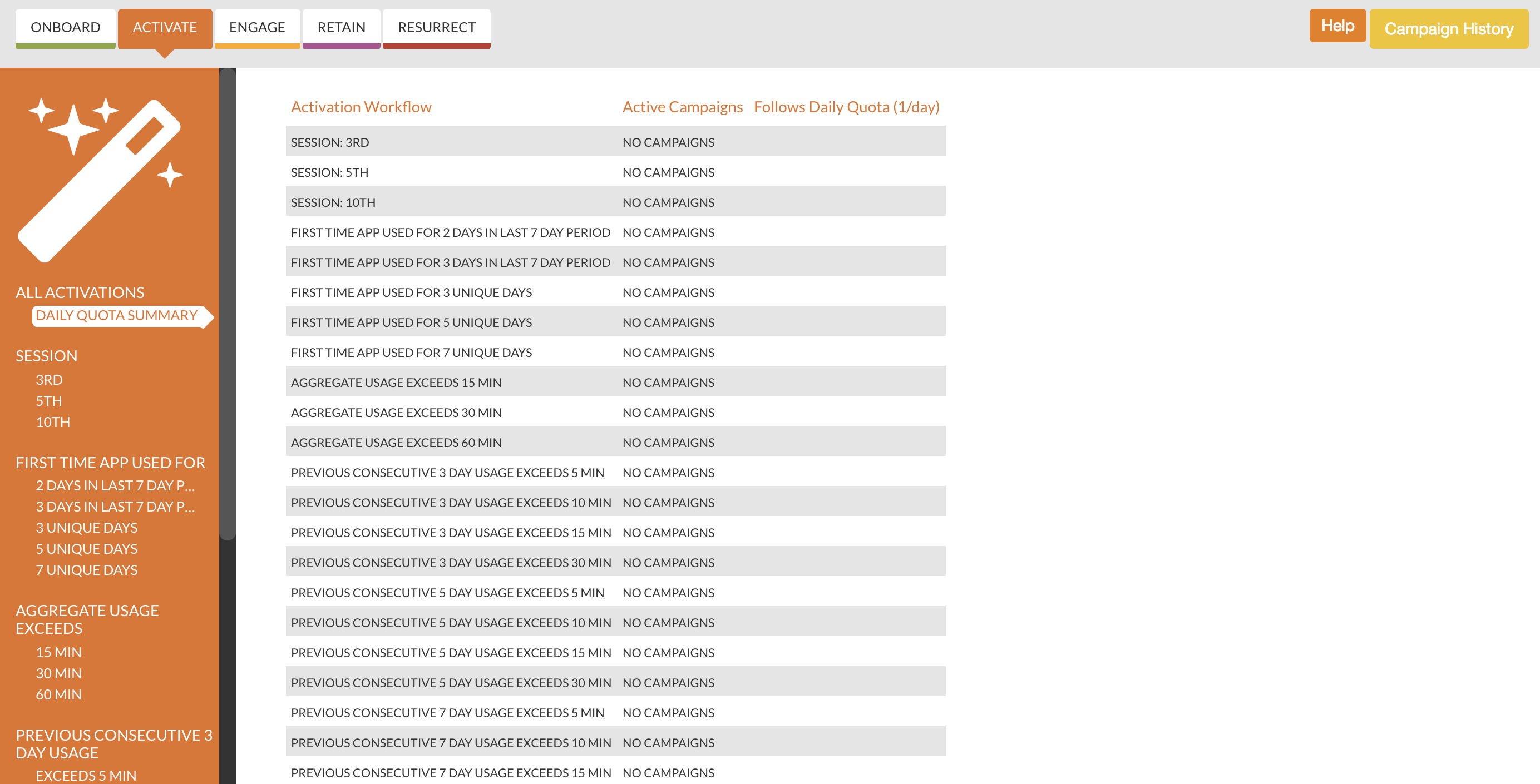The image size is (1540, 784).
Task: Open 10TH session workflow in sidebar
Action: [x=53, y=422]
